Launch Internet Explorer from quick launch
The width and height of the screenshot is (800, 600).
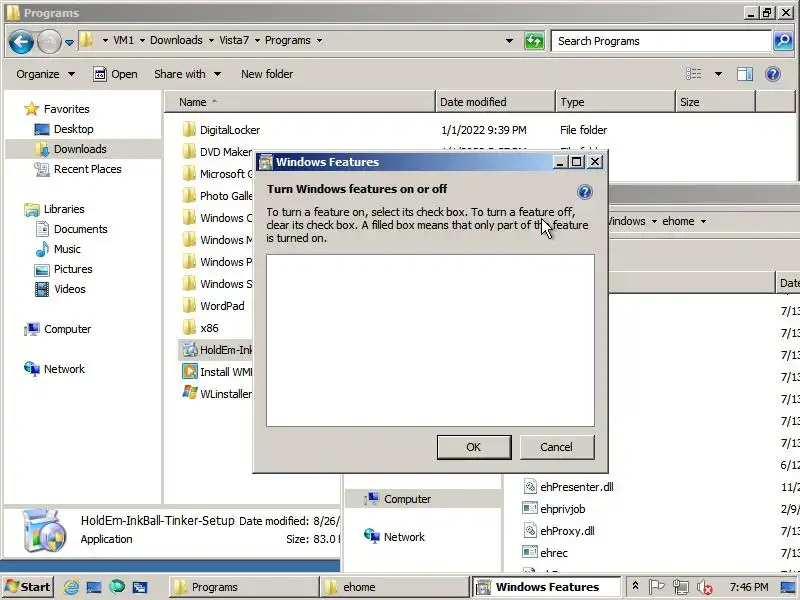[70, 587]
